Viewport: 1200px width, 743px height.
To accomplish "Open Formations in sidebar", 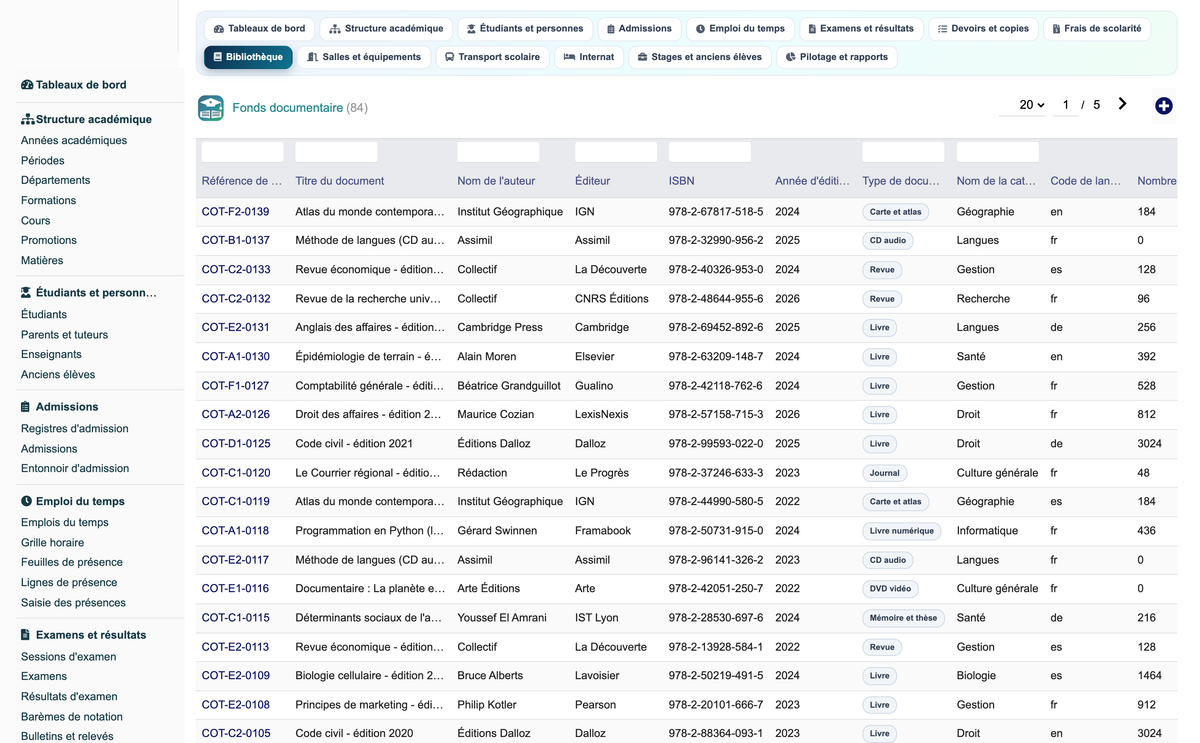I will [49, 200].
